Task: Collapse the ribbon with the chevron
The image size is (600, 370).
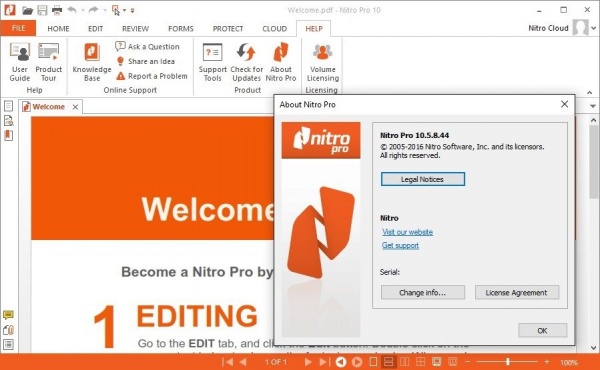Action: click(590, 93)
